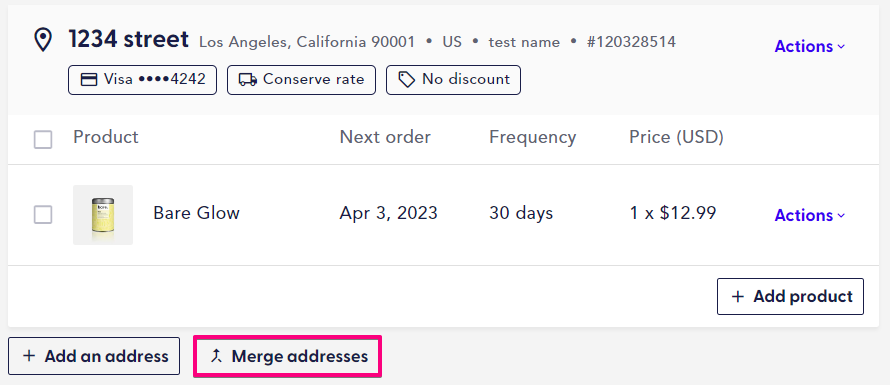
Task: Toggle the select-all checkbox in Product header
Action: click(x=43, y=139)
